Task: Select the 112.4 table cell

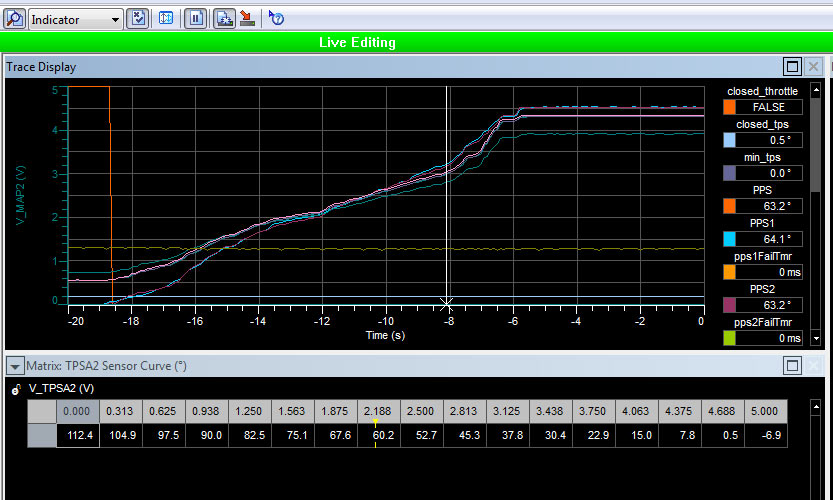Action: 78,435
